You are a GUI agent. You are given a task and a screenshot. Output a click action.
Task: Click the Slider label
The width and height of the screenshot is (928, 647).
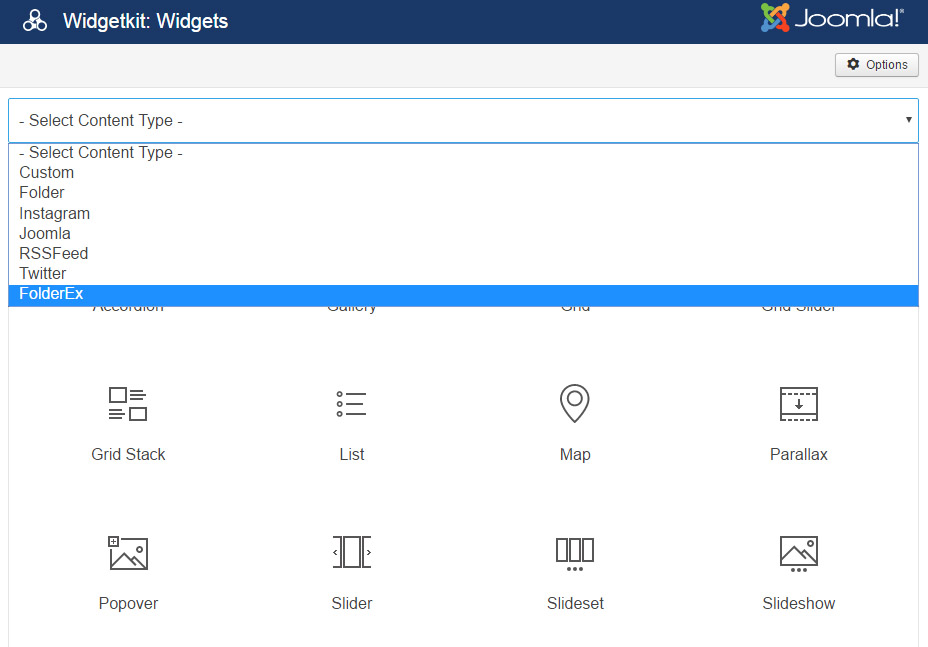pos(352,604)
